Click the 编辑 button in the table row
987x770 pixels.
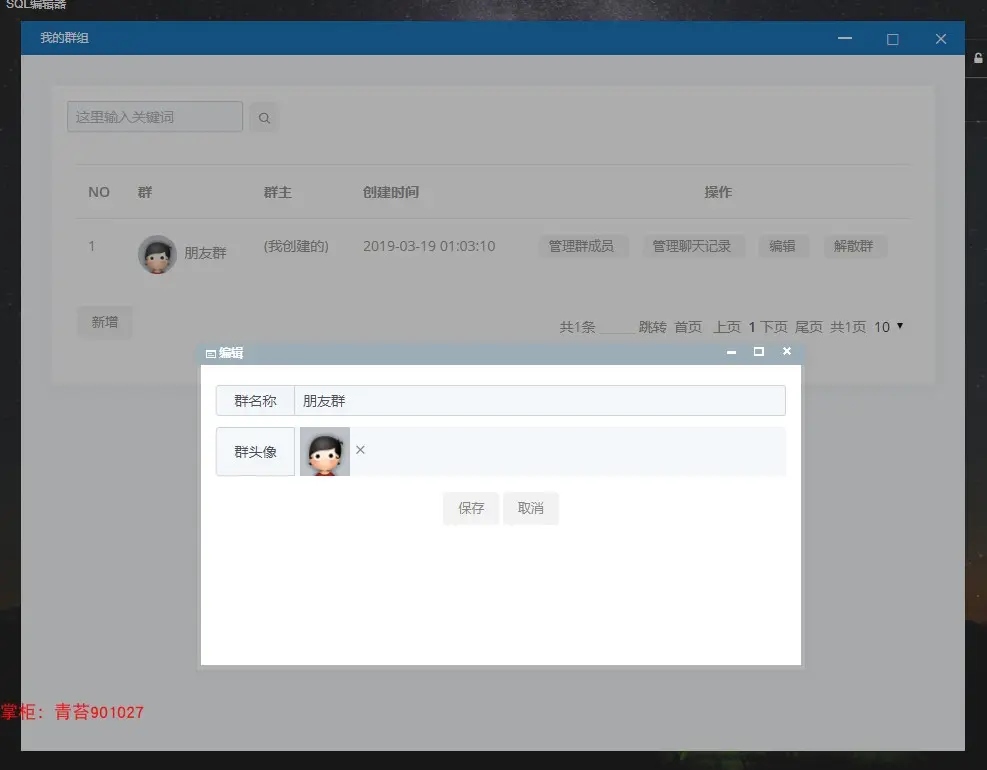782,246
